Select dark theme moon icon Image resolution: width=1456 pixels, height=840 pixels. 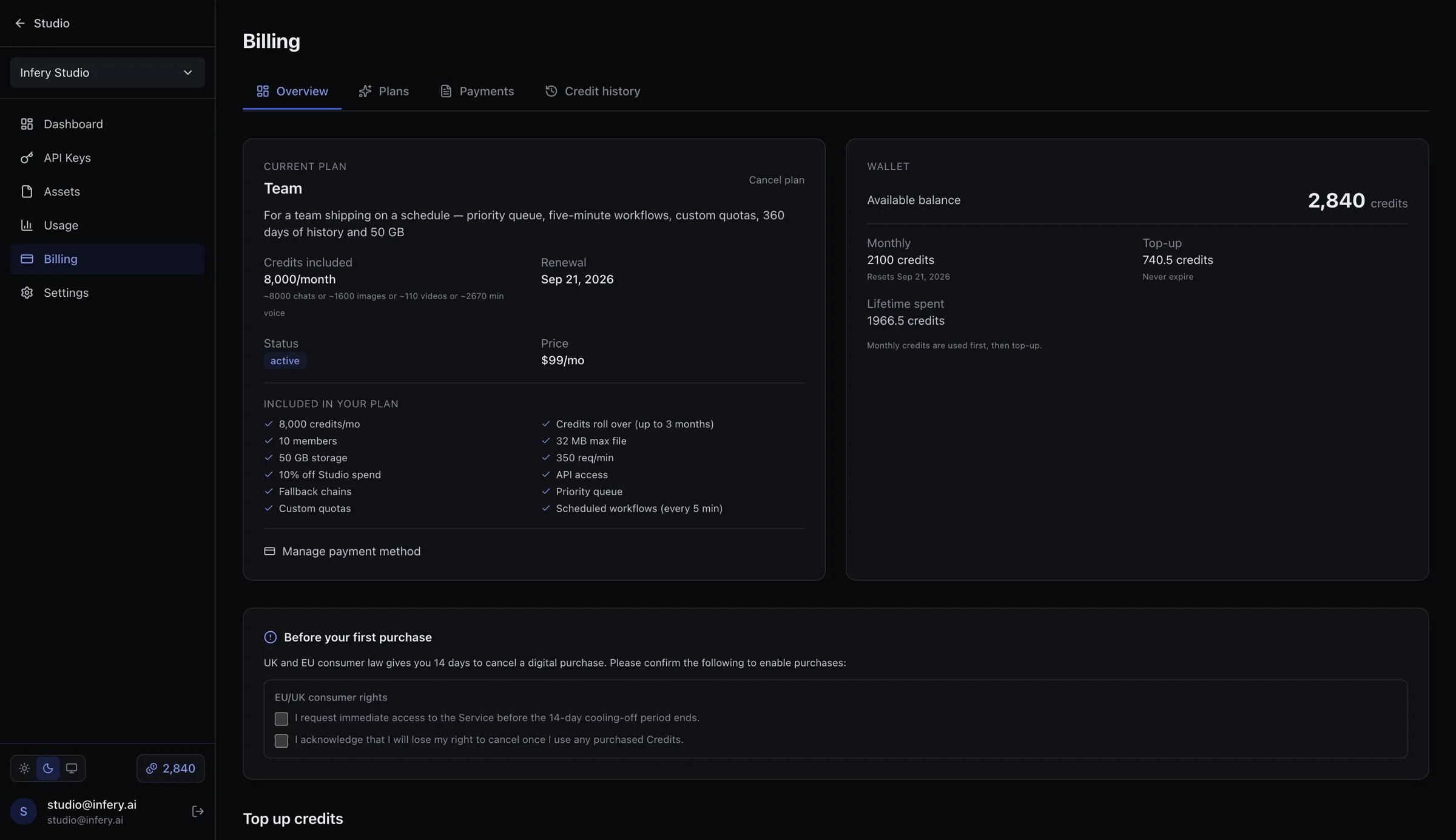click(48, 768)
